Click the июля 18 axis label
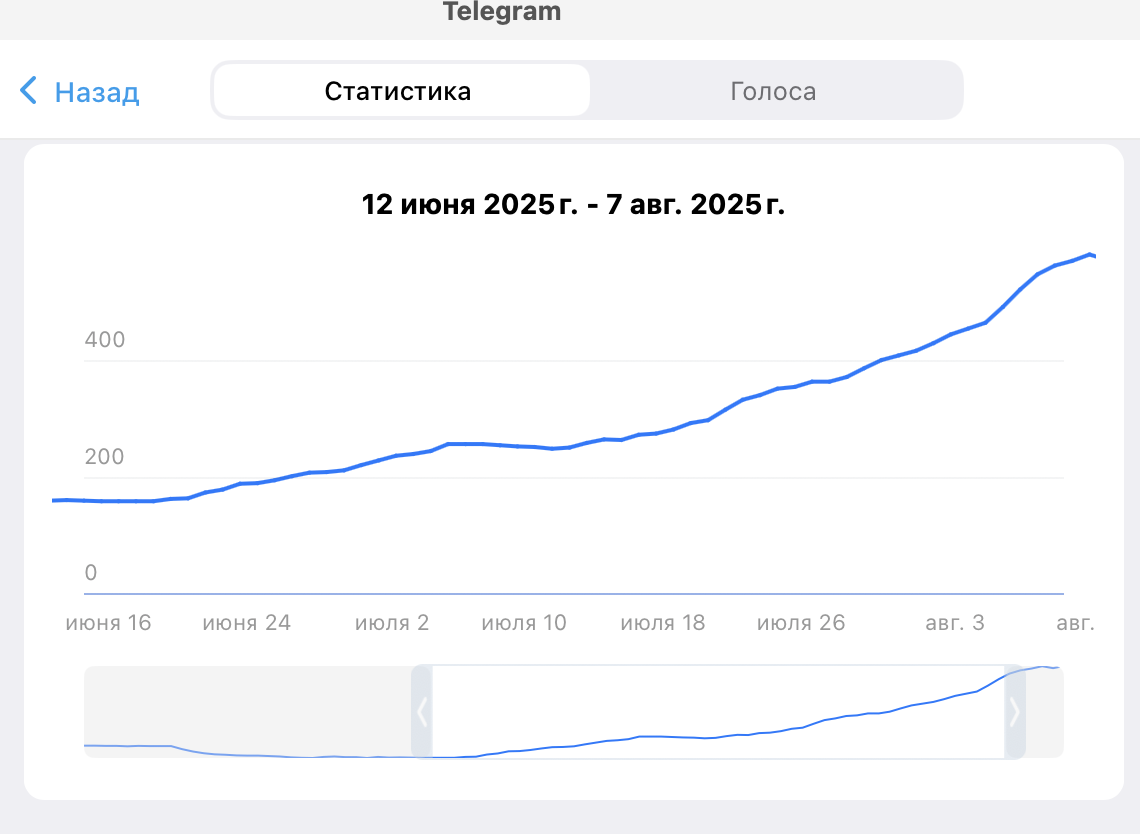Screen dimensions: 1140x834 tap(662, 623)
